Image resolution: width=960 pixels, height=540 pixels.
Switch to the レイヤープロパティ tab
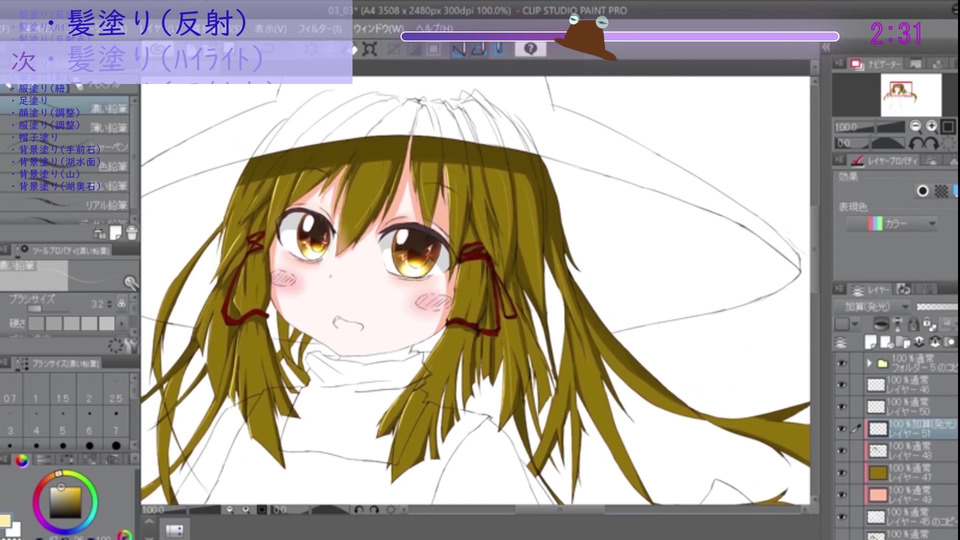pyautogui.click(x=886, y=160)
